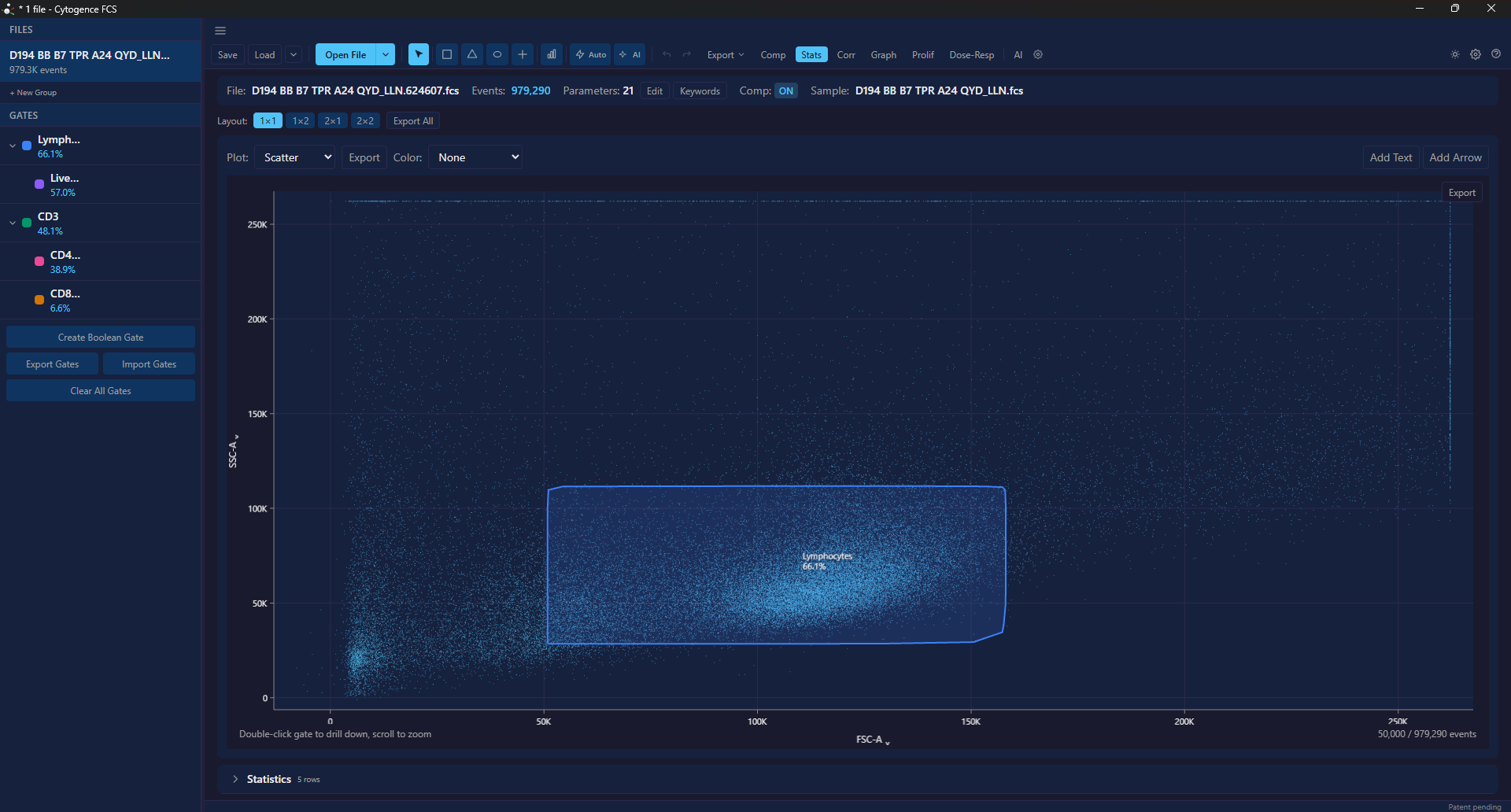
Task: Switch layout to 1×2
Action: click(301, 120)
